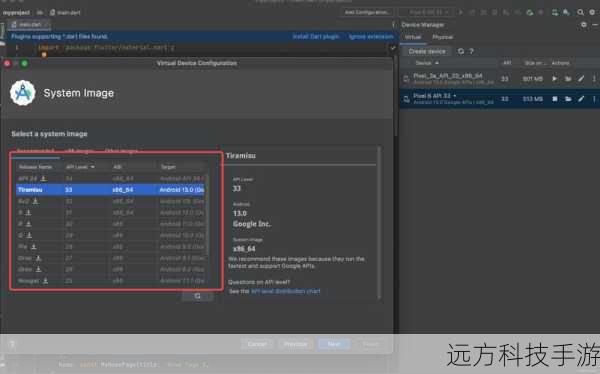Viewport: 600px width, 374px height.
Task: Click the green sync icon in toolbar
Action: point(530,12)
